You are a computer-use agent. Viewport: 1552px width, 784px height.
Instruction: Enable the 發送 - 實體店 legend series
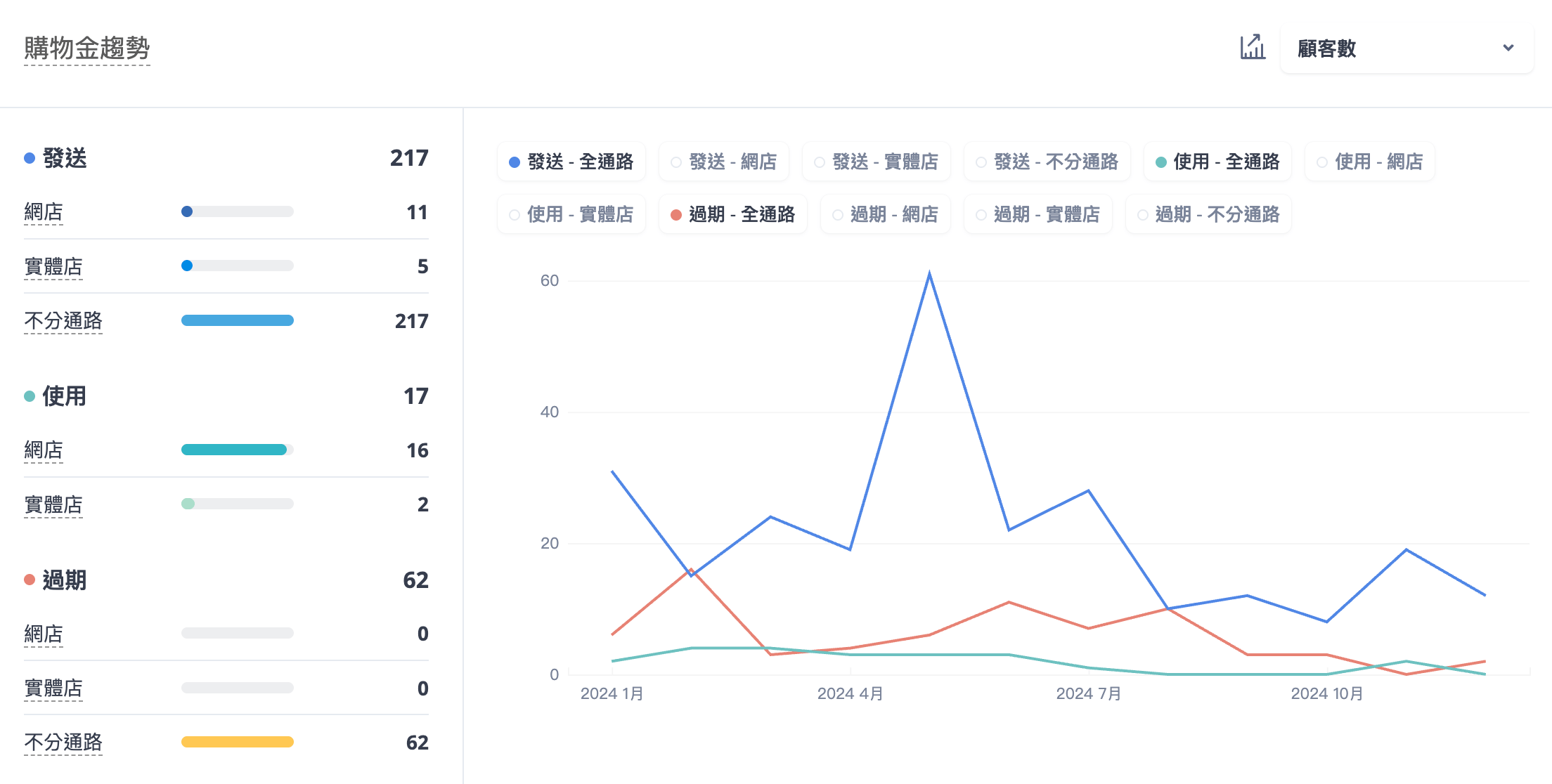tap(877, 162)
